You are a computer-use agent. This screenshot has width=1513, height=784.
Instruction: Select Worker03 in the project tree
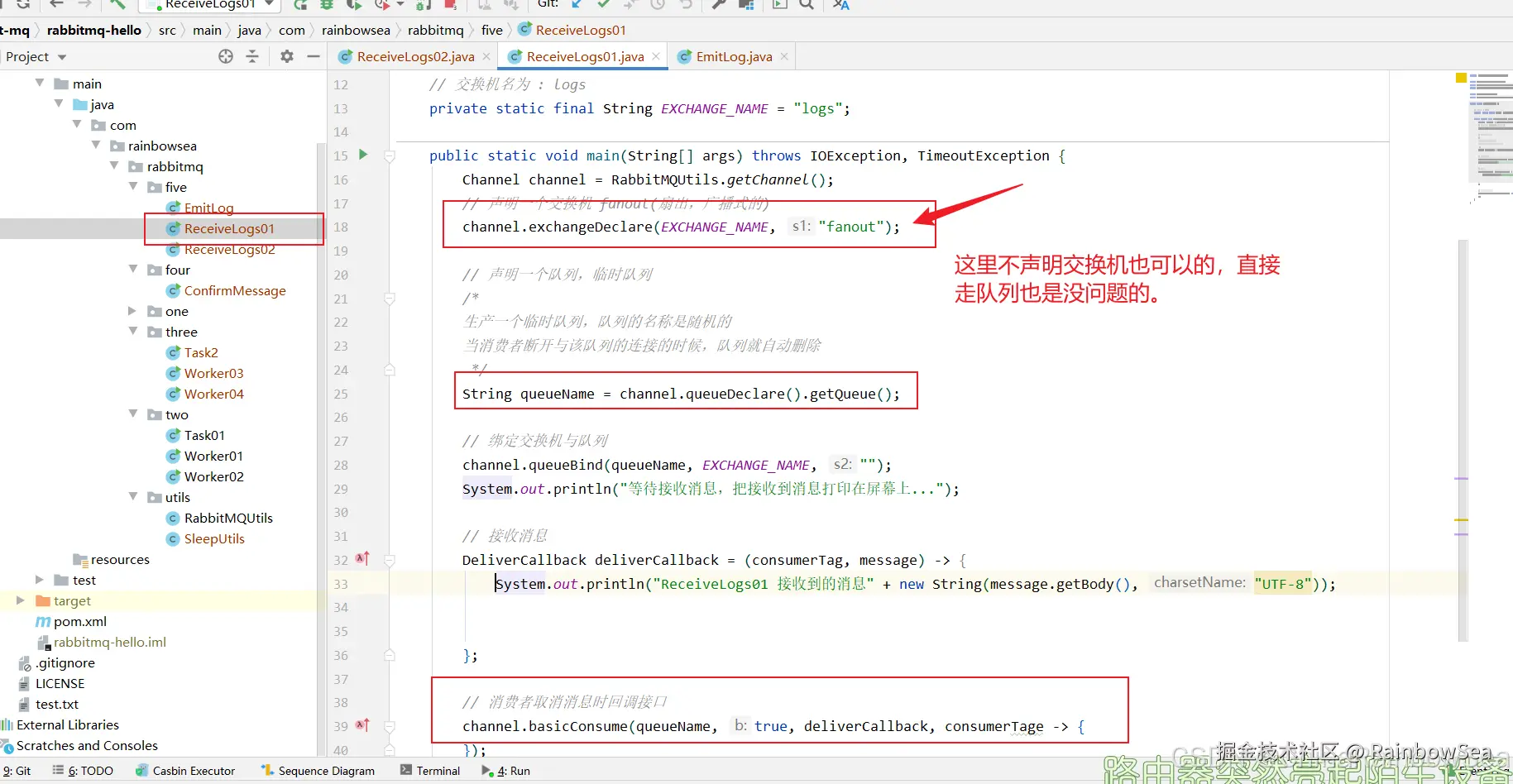click(x=213, y=373)
